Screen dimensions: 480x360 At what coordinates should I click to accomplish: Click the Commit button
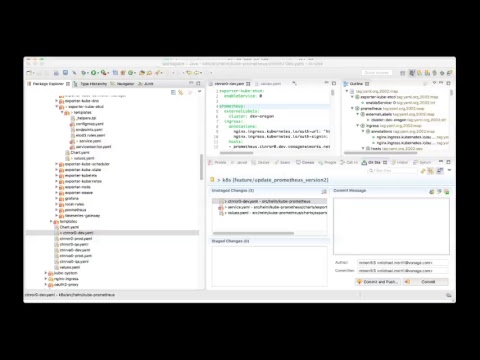[x=425, y=282]
